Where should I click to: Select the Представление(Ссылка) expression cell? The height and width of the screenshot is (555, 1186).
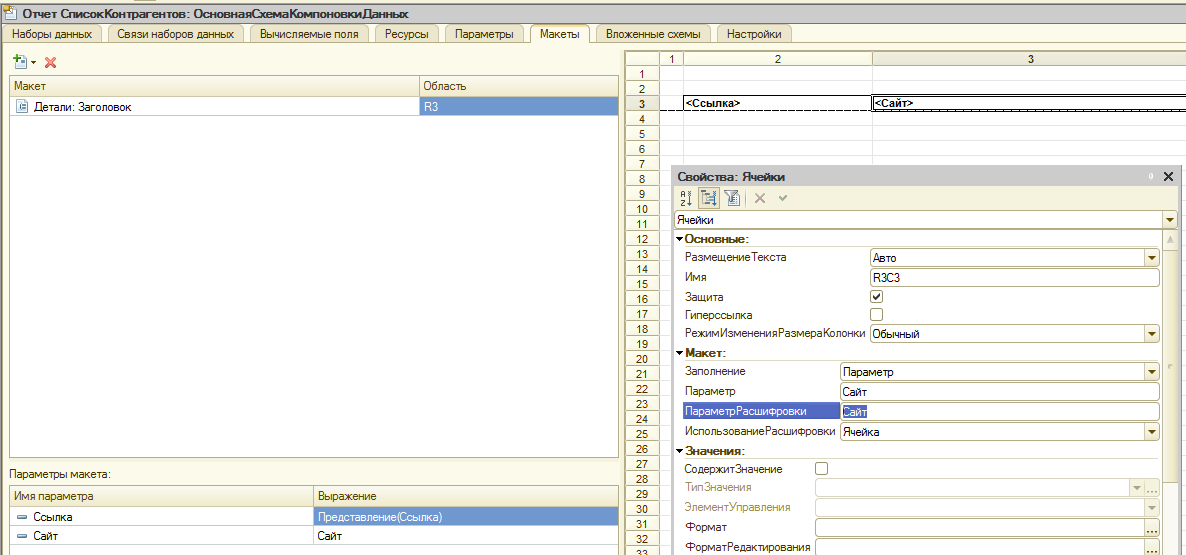coord(465,517)
